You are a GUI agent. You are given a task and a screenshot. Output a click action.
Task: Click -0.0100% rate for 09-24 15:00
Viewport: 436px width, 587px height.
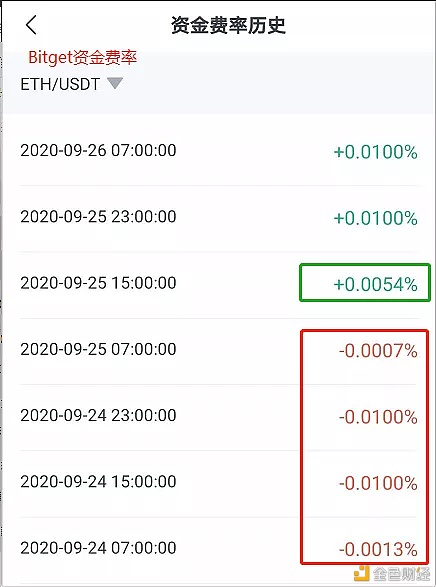point(378,483)
